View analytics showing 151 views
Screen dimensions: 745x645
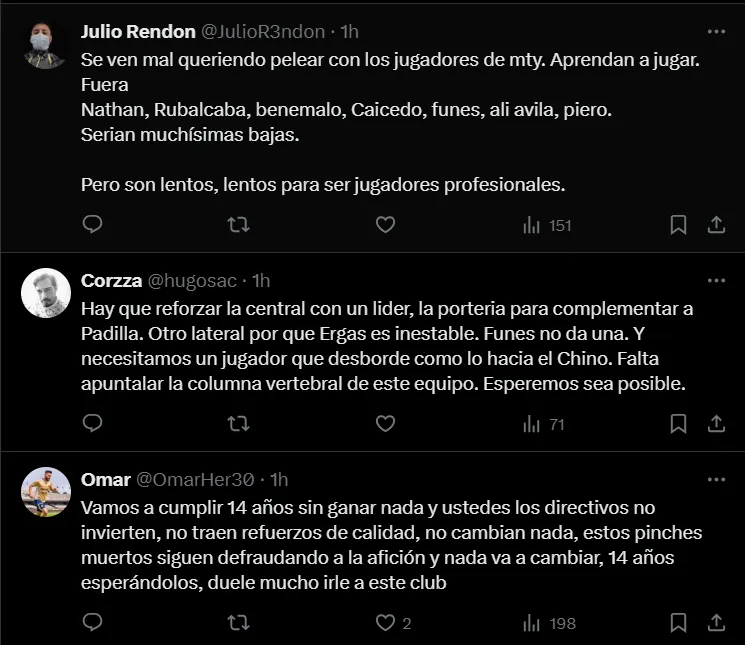pyautogui.click(x=547, y=225)
